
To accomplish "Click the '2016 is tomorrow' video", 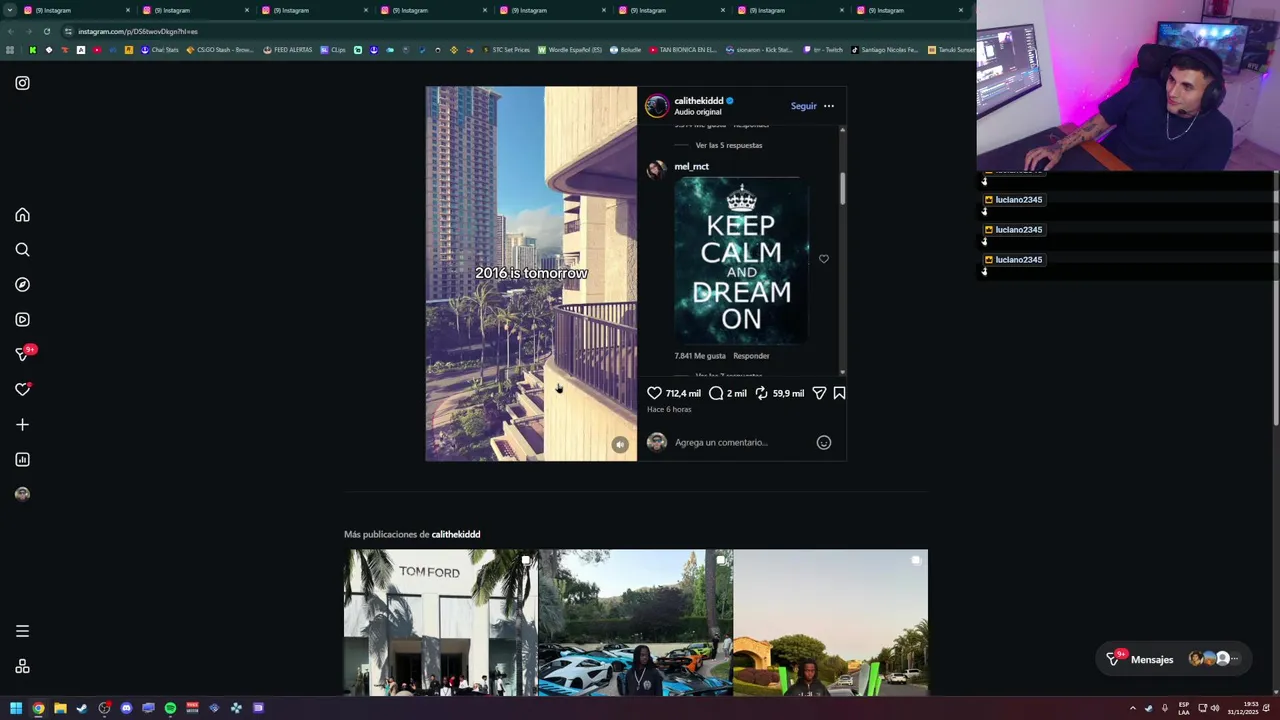I will pyautogui.click(x=531, y=274).
